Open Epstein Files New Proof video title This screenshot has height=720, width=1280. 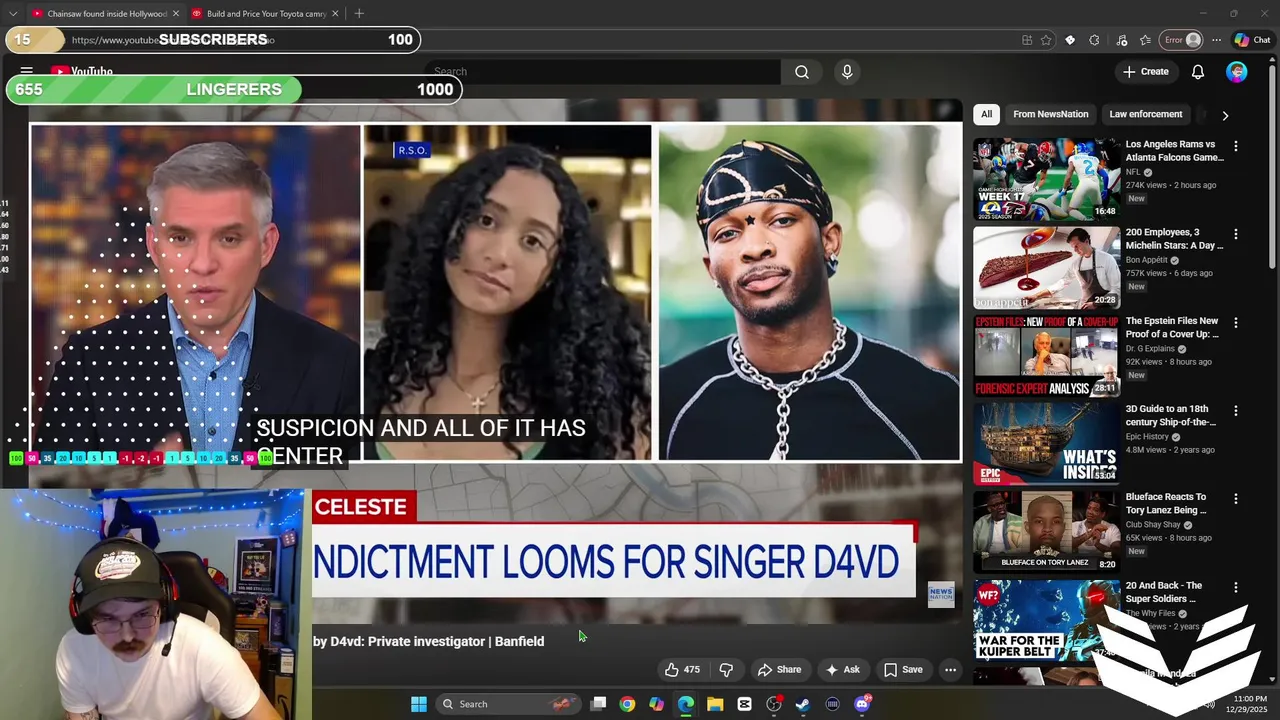point(1172,328)
